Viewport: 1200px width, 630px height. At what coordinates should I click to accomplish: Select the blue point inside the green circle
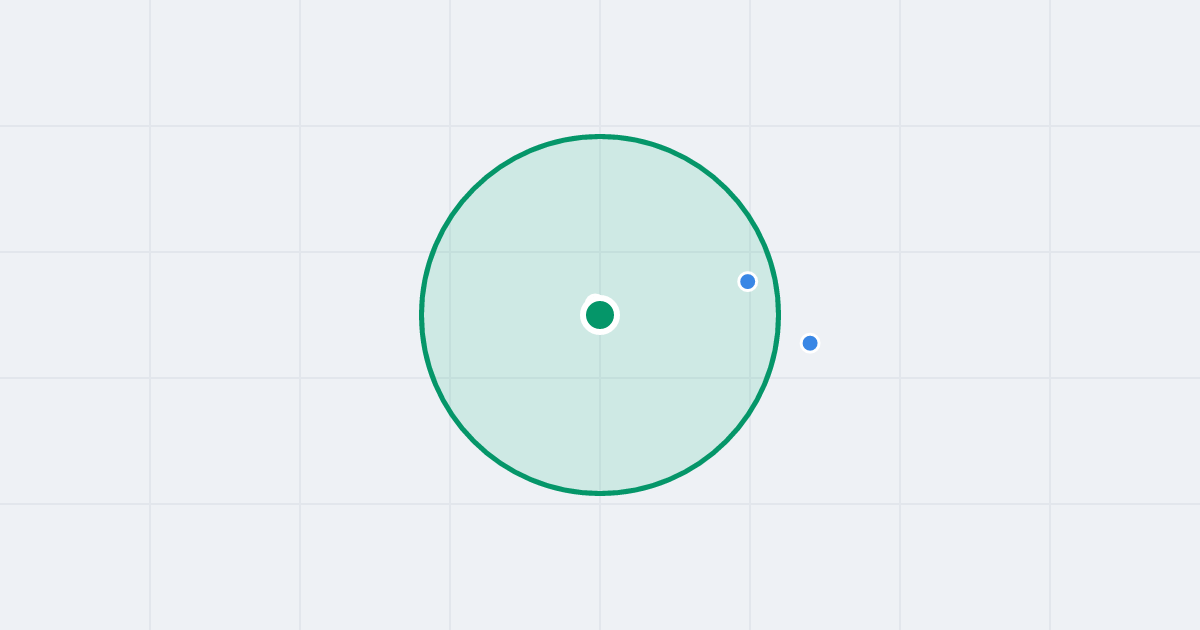pyautogui.click(x=747, y=282)
